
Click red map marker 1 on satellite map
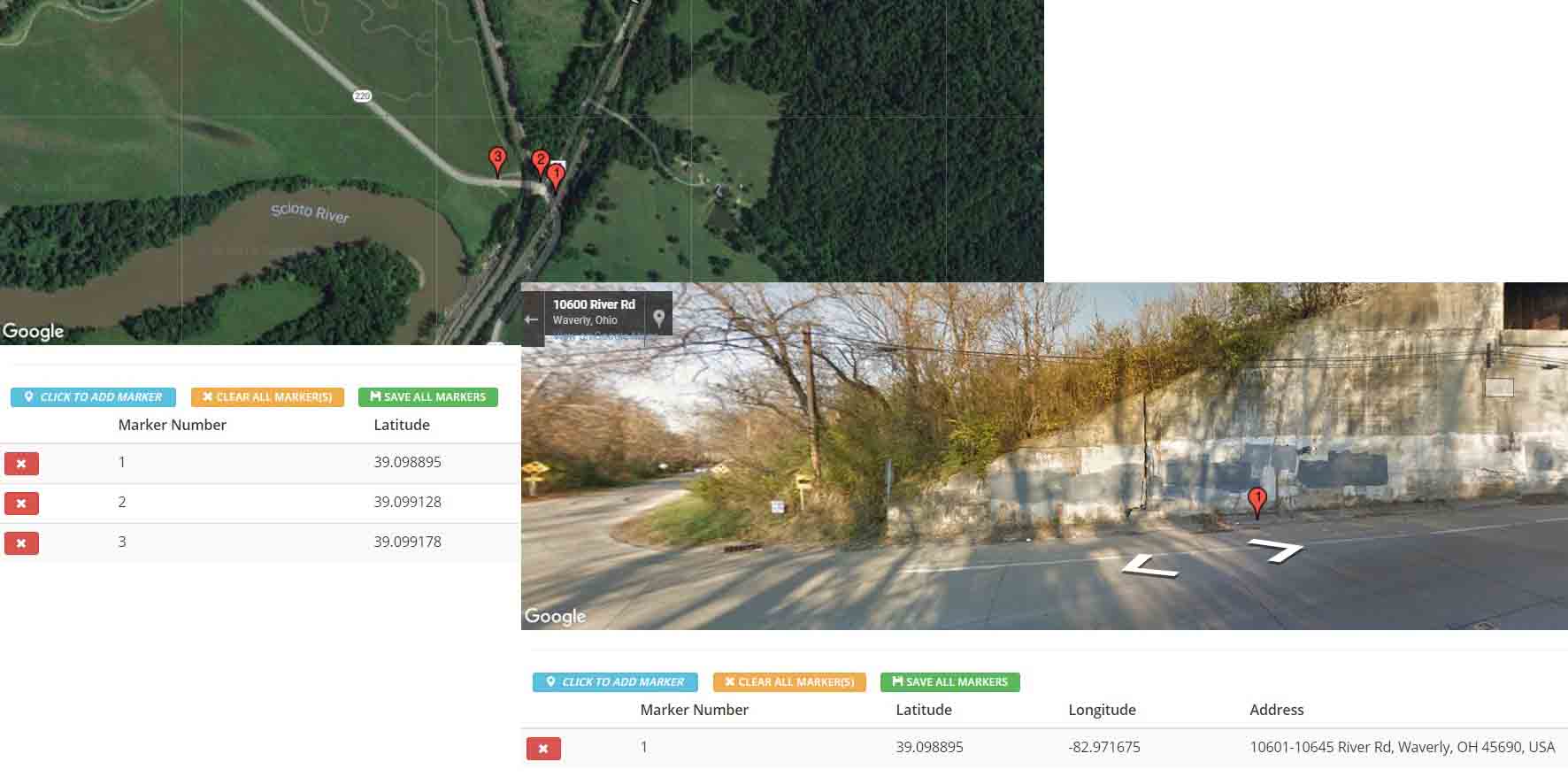(556, 177)
